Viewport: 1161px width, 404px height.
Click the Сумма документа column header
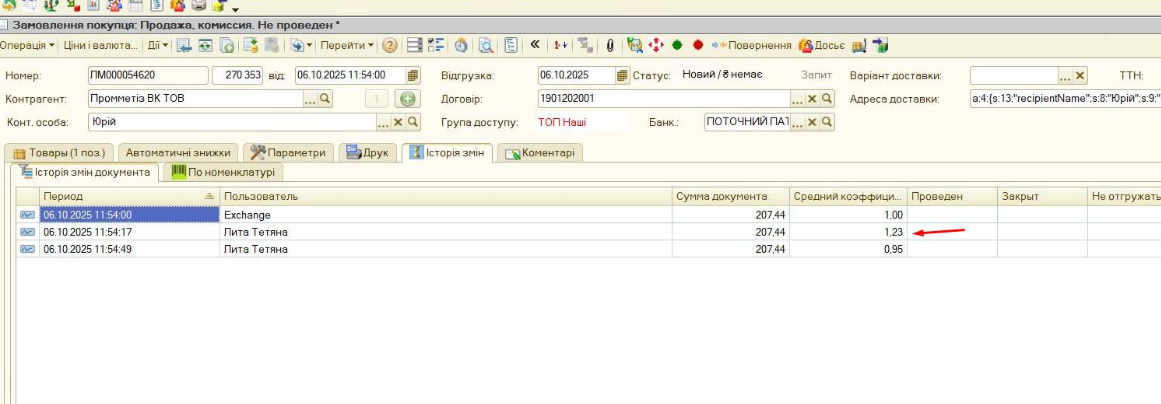tap(730, 196)
